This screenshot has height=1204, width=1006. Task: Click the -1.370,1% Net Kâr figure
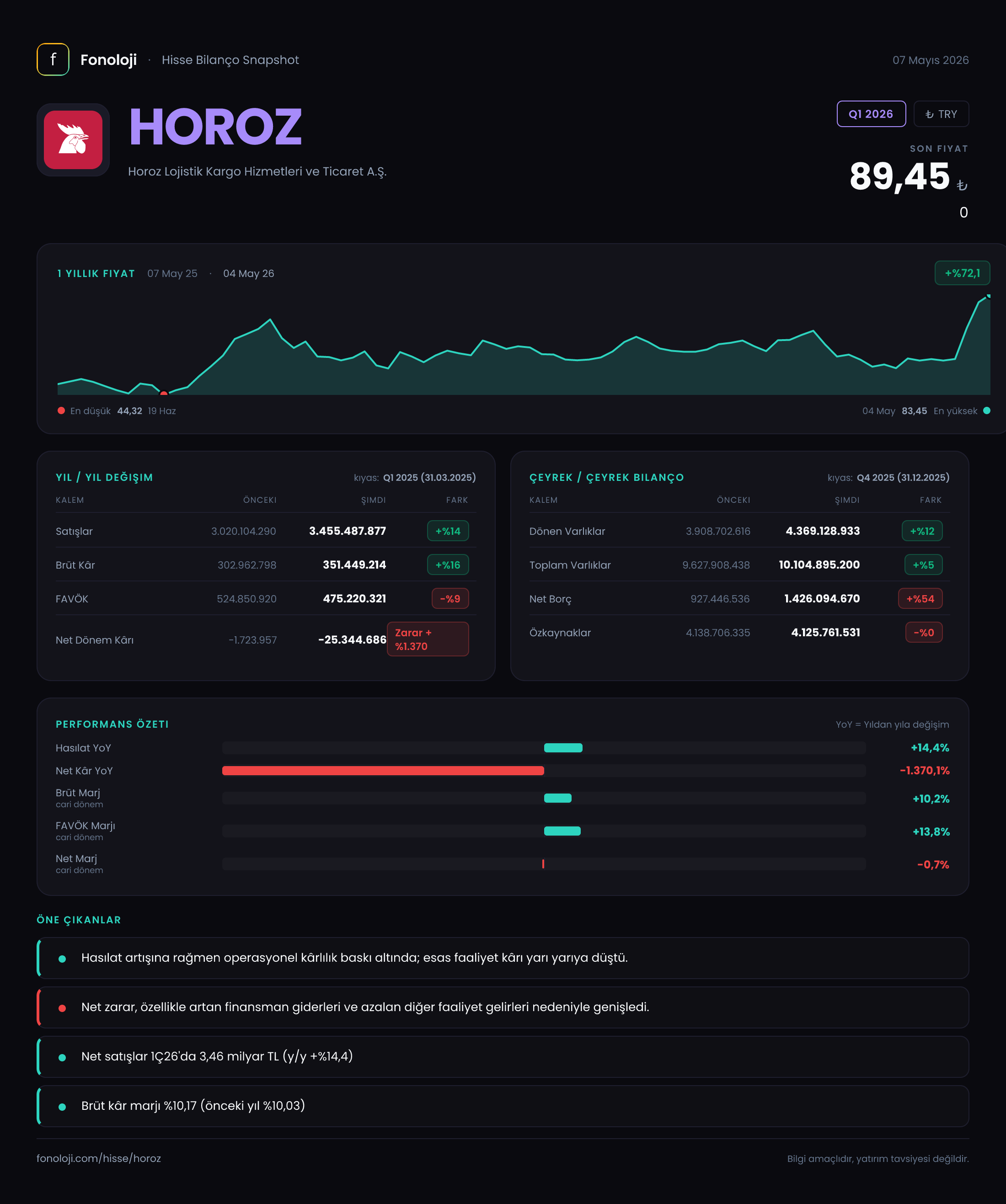(925, 771)
